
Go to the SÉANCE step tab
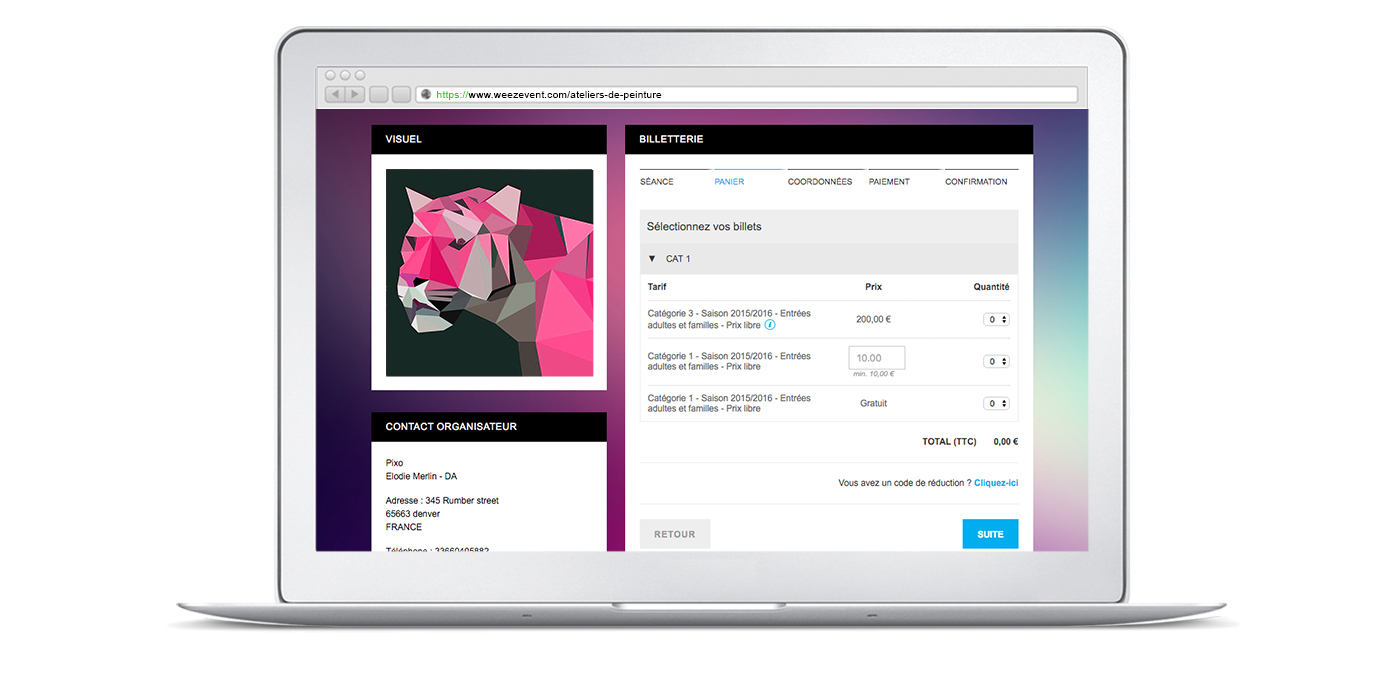[x=657, y=182]
